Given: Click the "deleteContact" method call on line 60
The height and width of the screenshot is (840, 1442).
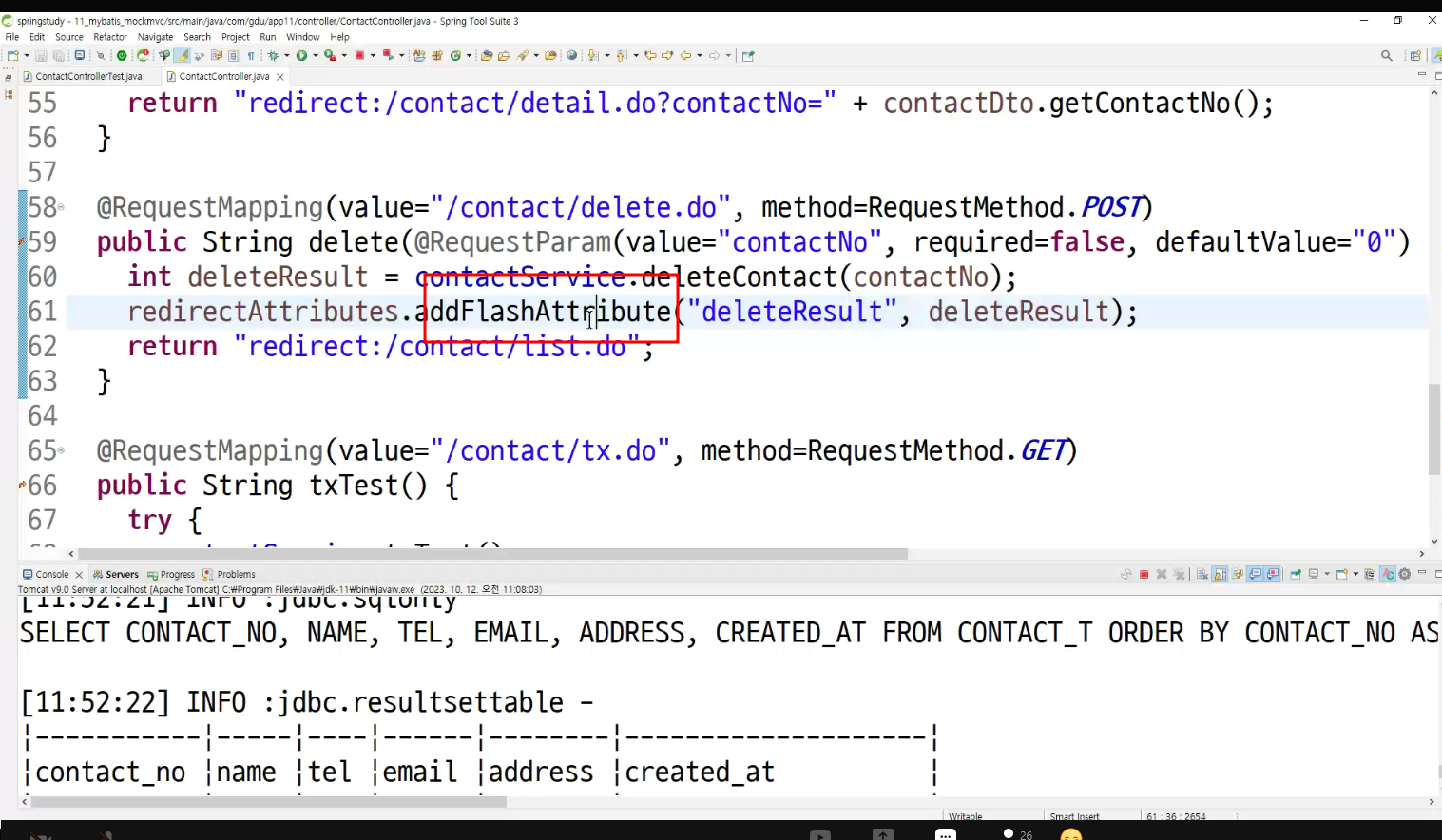Looking at the screenshot, I should pyautogui.click(x=739, y=277).
